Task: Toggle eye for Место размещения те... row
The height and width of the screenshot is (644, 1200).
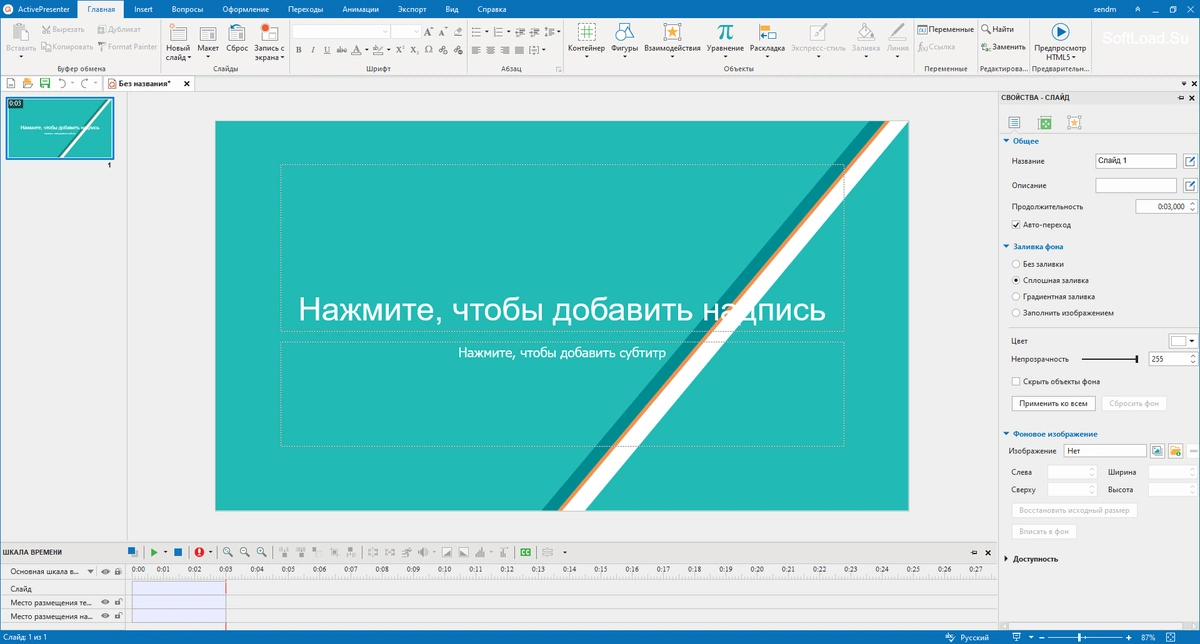Action: coord(106,602)
